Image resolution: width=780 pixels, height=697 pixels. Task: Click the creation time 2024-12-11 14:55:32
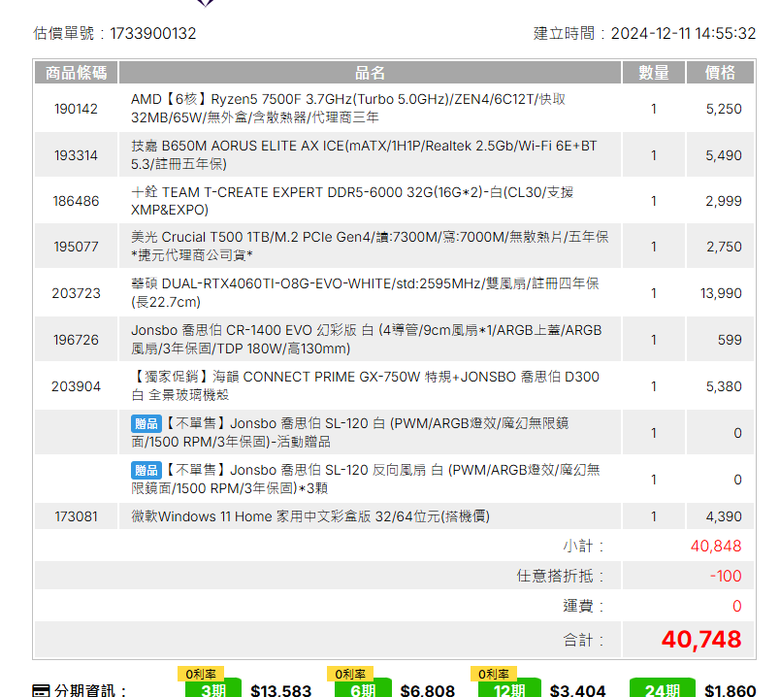[683, 33]
